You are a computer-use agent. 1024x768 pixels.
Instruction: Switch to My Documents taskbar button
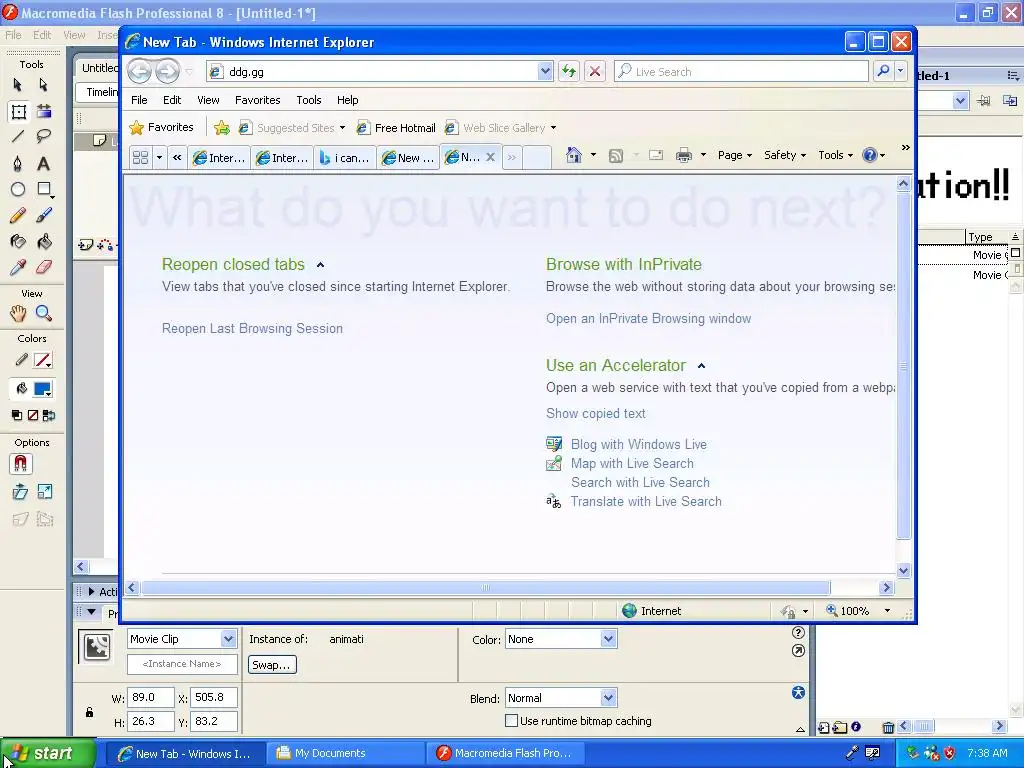pos(345,753)
